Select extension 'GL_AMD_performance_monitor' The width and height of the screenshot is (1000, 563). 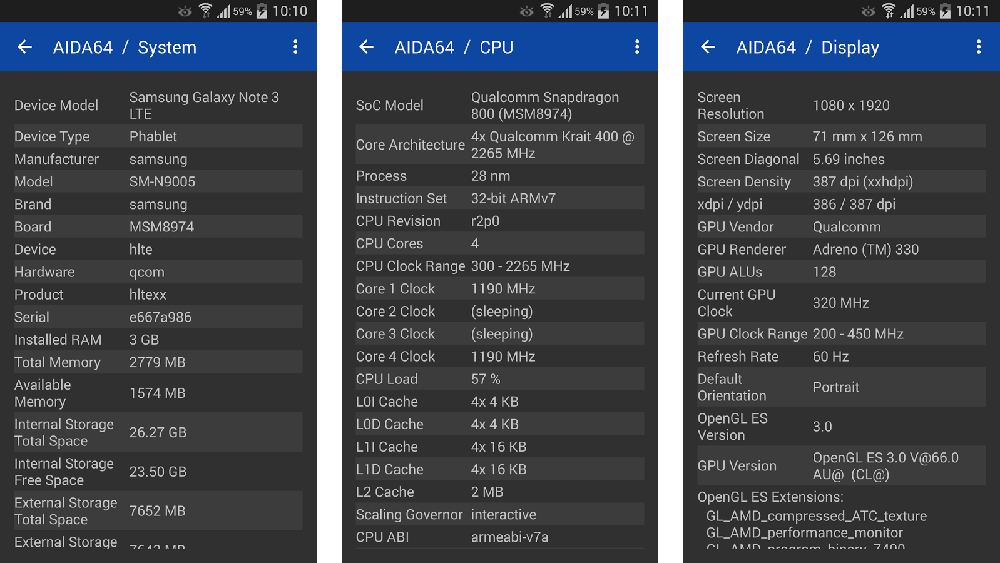click(804, 533)
